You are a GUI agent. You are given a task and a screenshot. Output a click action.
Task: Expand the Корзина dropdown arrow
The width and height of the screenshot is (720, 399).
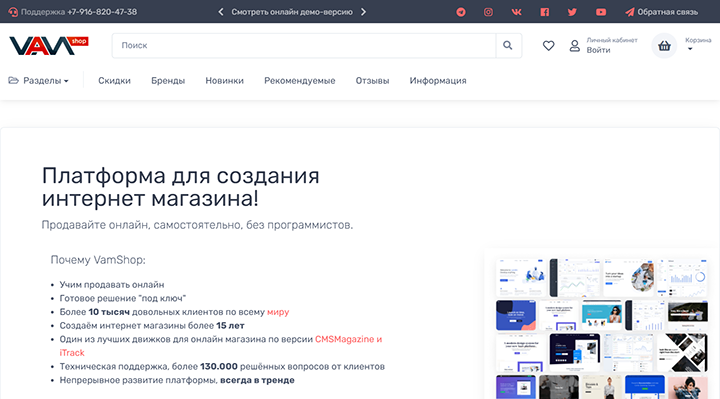click(689, 49)
